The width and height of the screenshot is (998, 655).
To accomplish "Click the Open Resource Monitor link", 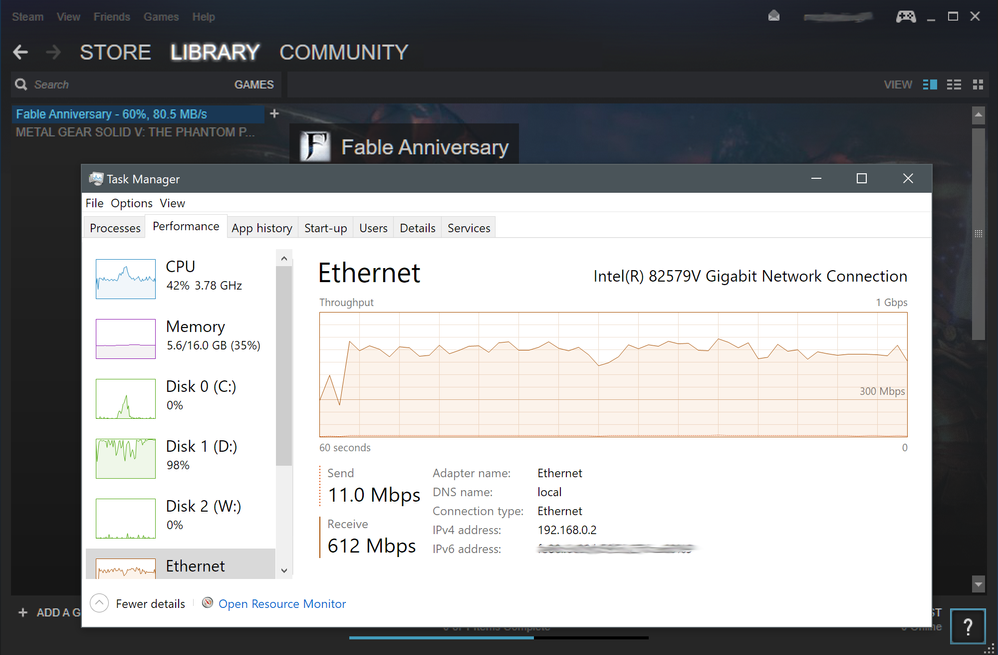I will click(x=282, y=604).
